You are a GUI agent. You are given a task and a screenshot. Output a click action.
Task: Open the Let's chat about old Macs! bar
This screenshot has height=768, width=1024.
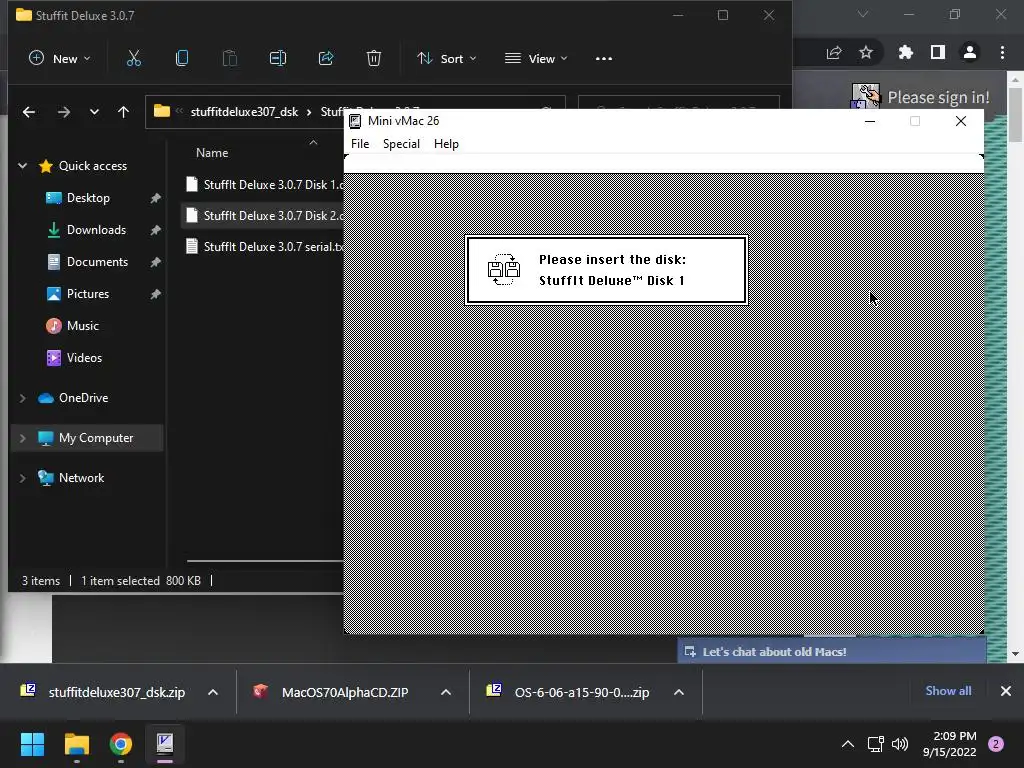pyautogui.click(x=831, y=652)
